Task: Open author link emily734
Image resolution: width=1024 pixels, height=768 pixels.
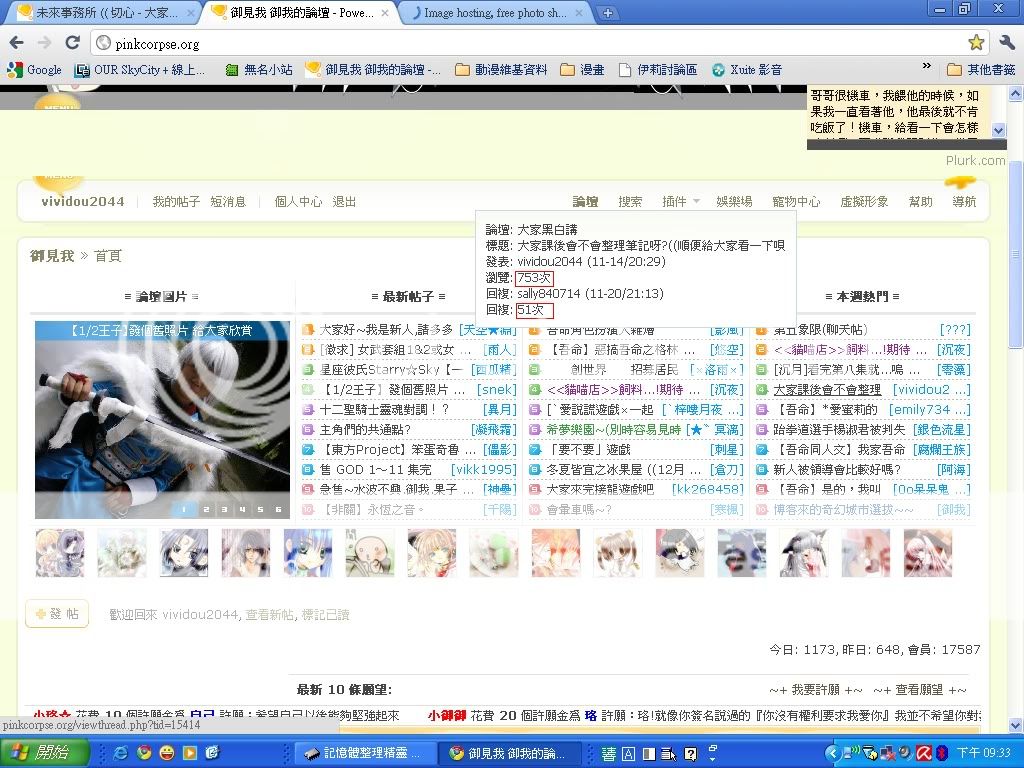Action: 930,409
